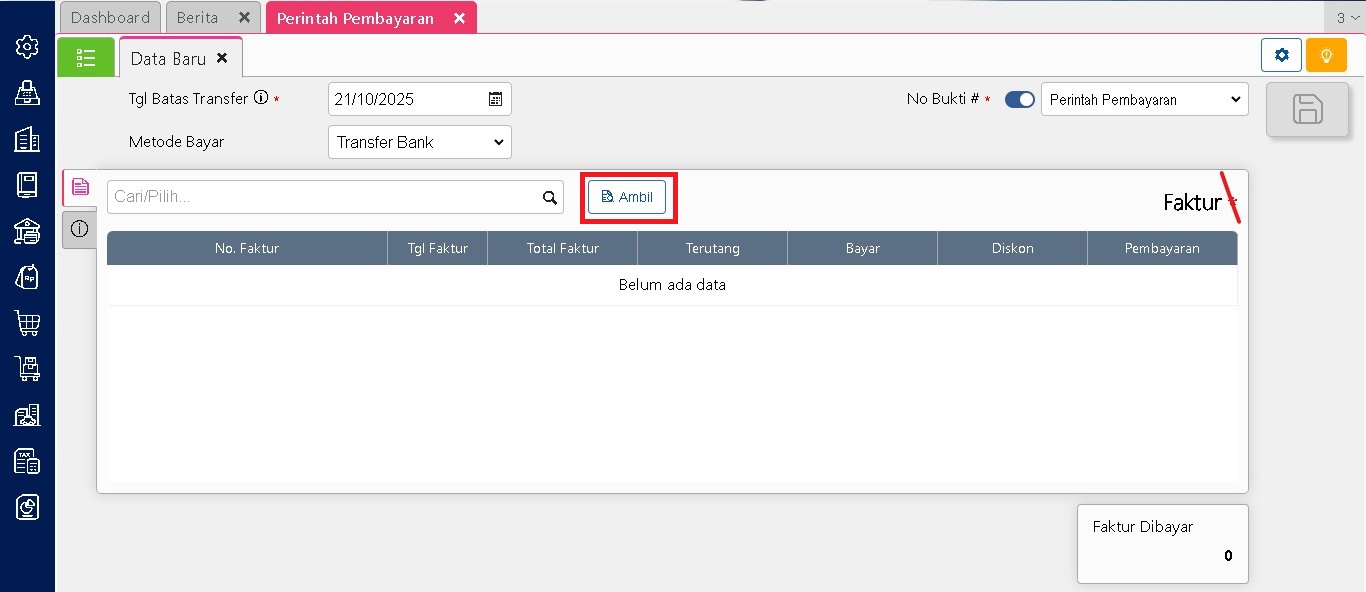The image size is (1366, 592).
Task: Open the shopping cart purchase module
Action: pyautogui.click(x=27, y=323)
